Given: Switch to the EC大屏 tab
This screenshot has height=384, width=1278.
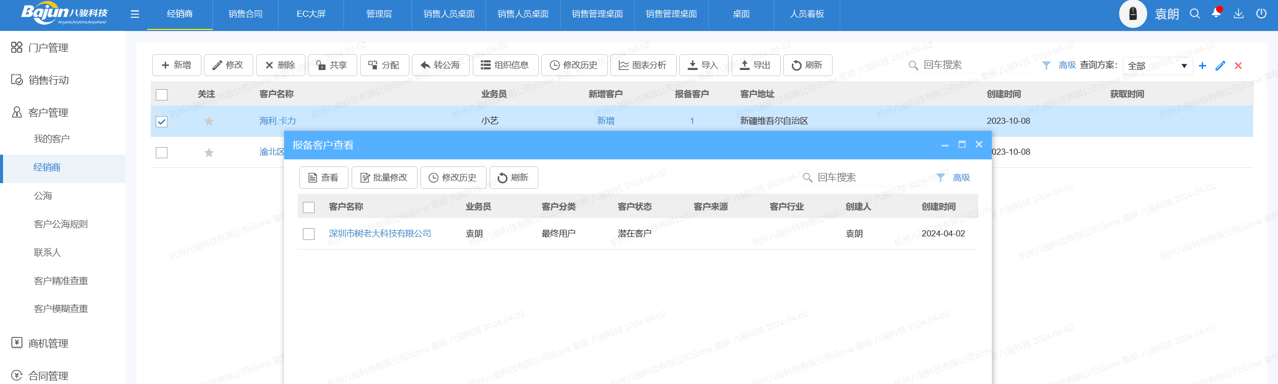Looking at the screenshot, I should pos(311,14).
